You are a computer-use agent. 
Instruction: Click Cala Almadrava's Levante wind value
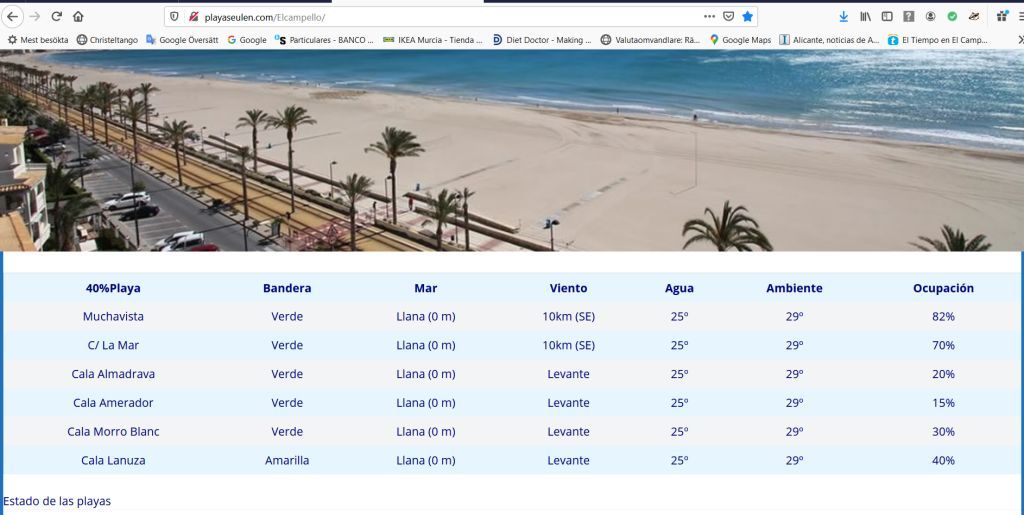coord(568,374)
